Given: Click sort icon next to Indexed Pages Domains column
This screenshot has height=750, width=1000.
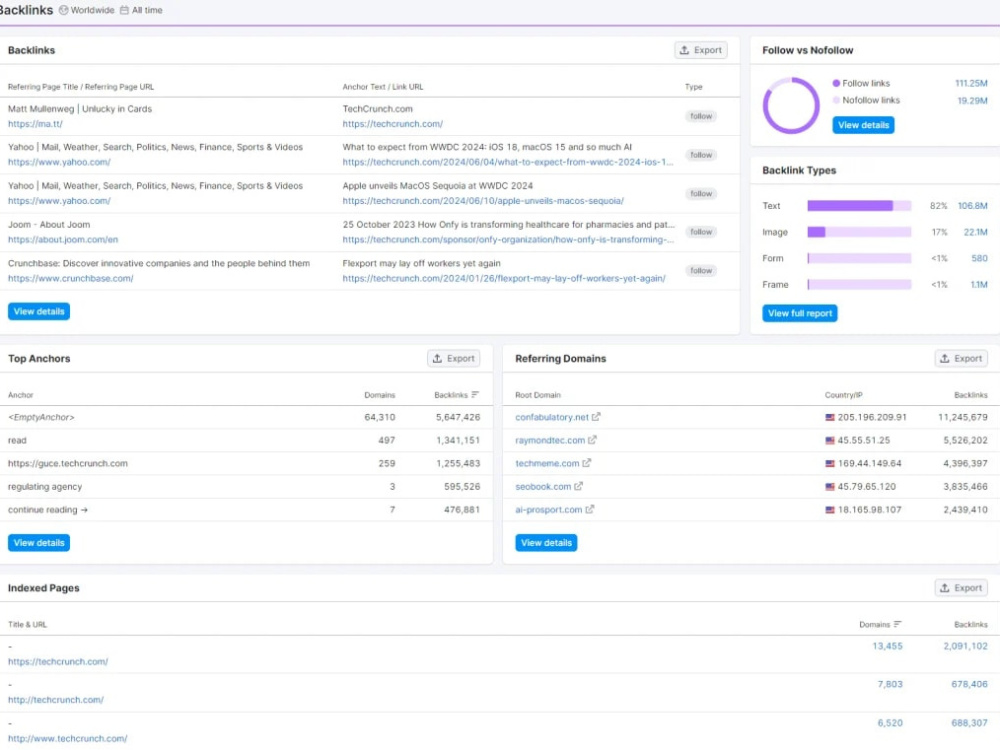Looking at the screenshot, I should 897,624.
